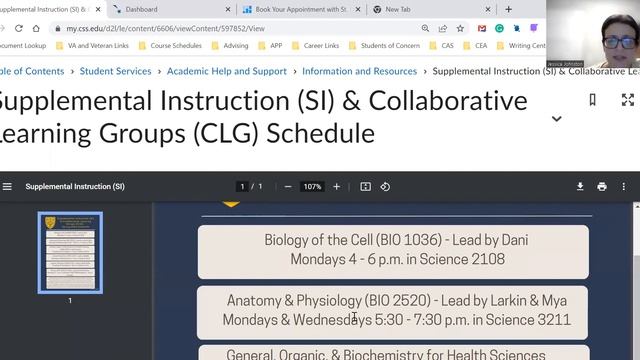Open the Grammarly extension icon
The height and width of the screenshot is (360, 640).
[499, 28]
